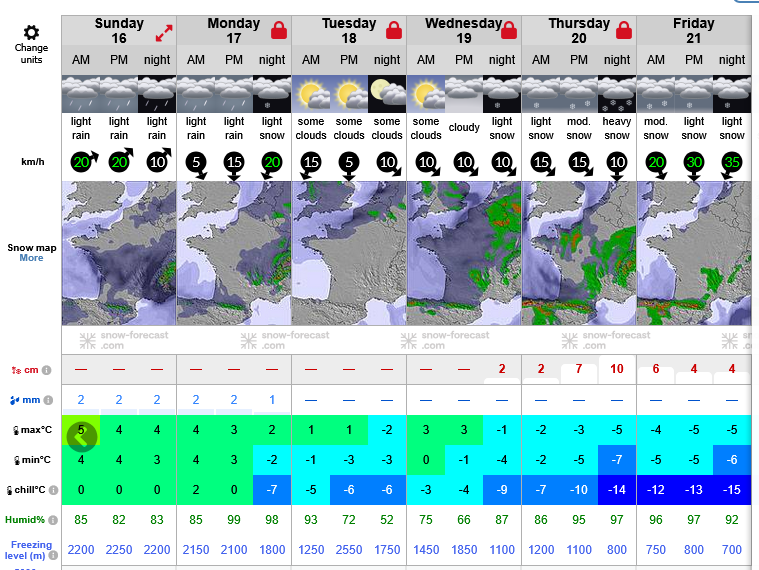The width and height of the screenshot is (759, 570).
Task: Select Friday AM mod. snow weather icon
Action: 656,94
